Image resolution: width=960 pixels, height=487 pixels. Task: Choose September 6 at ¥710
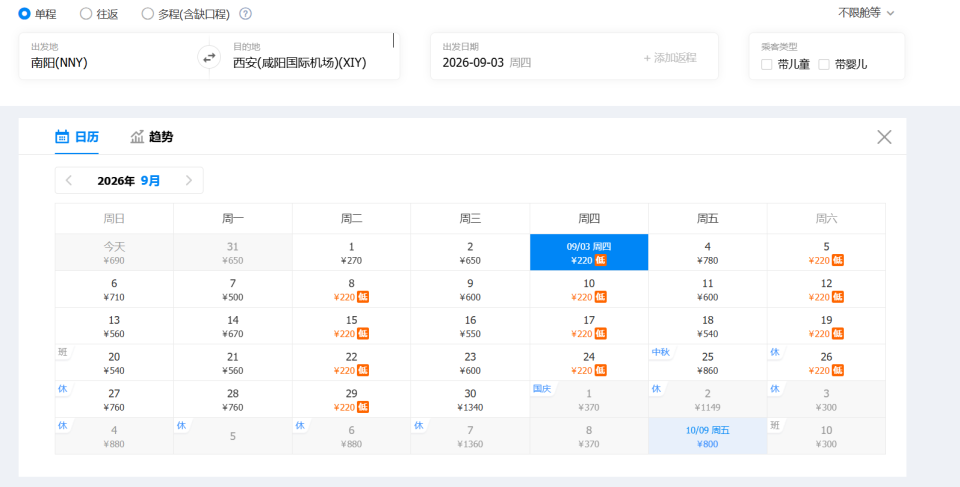click(114, 289)
